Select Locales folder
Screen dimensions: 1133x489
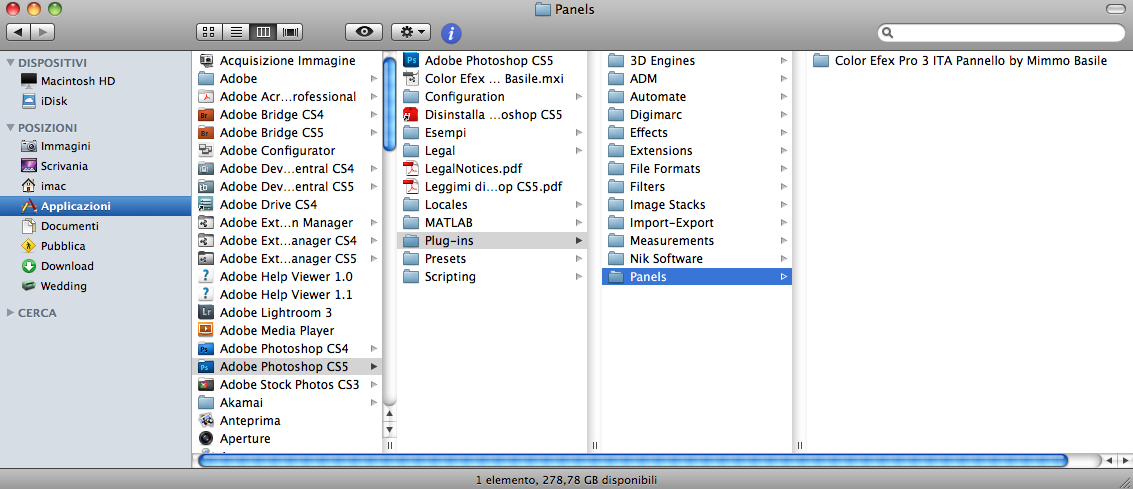click(492, 204)
